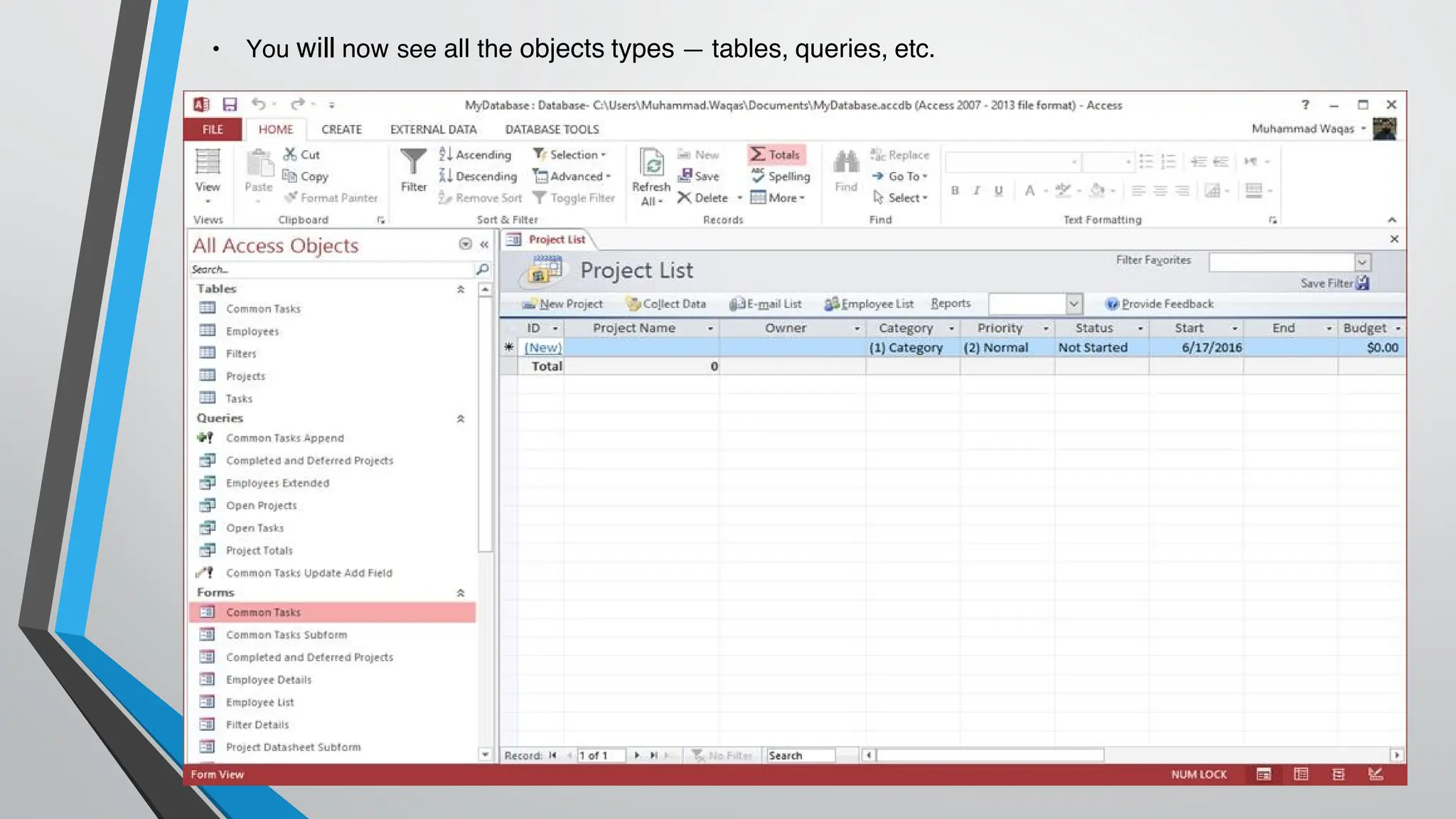Save the record in Records group

pos(698,176)
